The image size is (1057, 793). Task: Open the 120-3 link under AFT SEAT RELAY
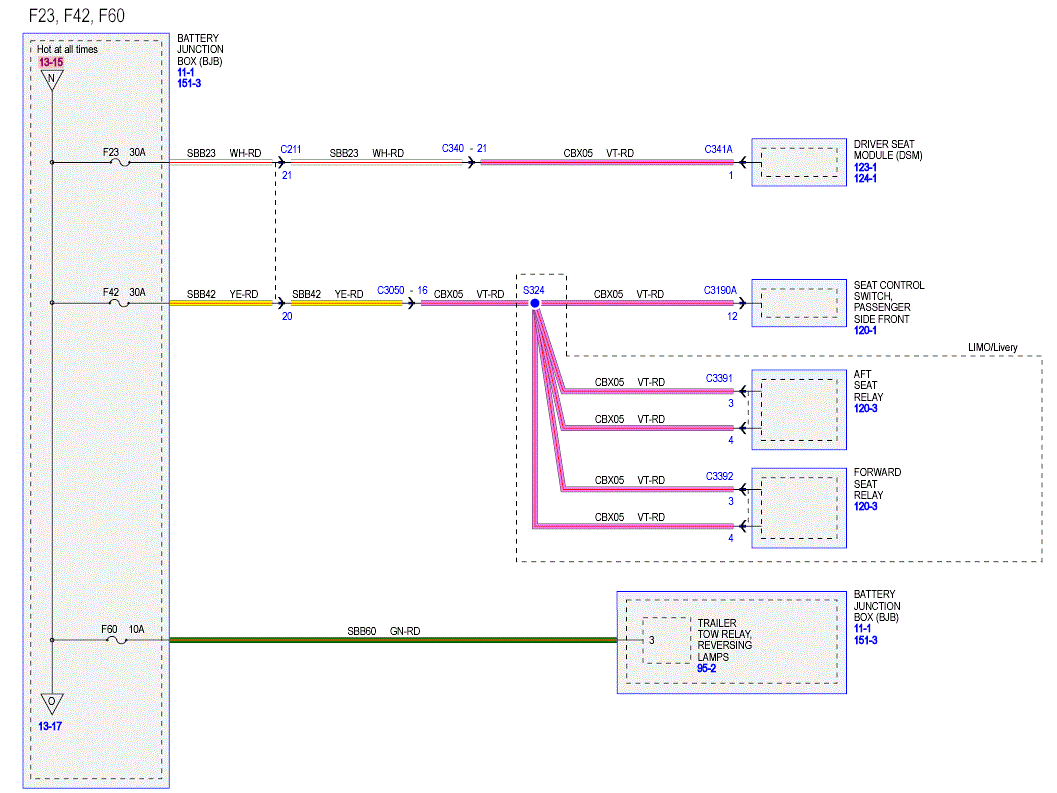865,409
